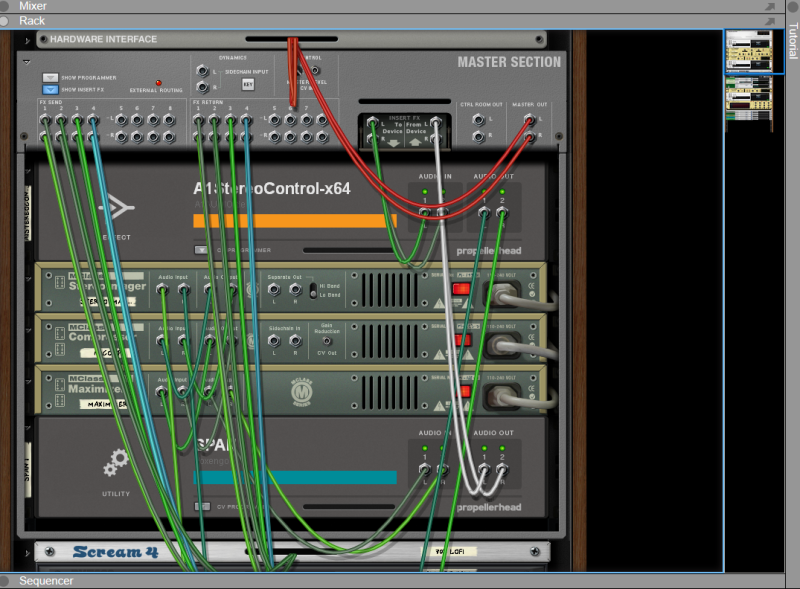Click the "MASTER SECTION" title text
The height and width of the screenshot is (589, 800).
pyautogui.click(x=509, y=62)
